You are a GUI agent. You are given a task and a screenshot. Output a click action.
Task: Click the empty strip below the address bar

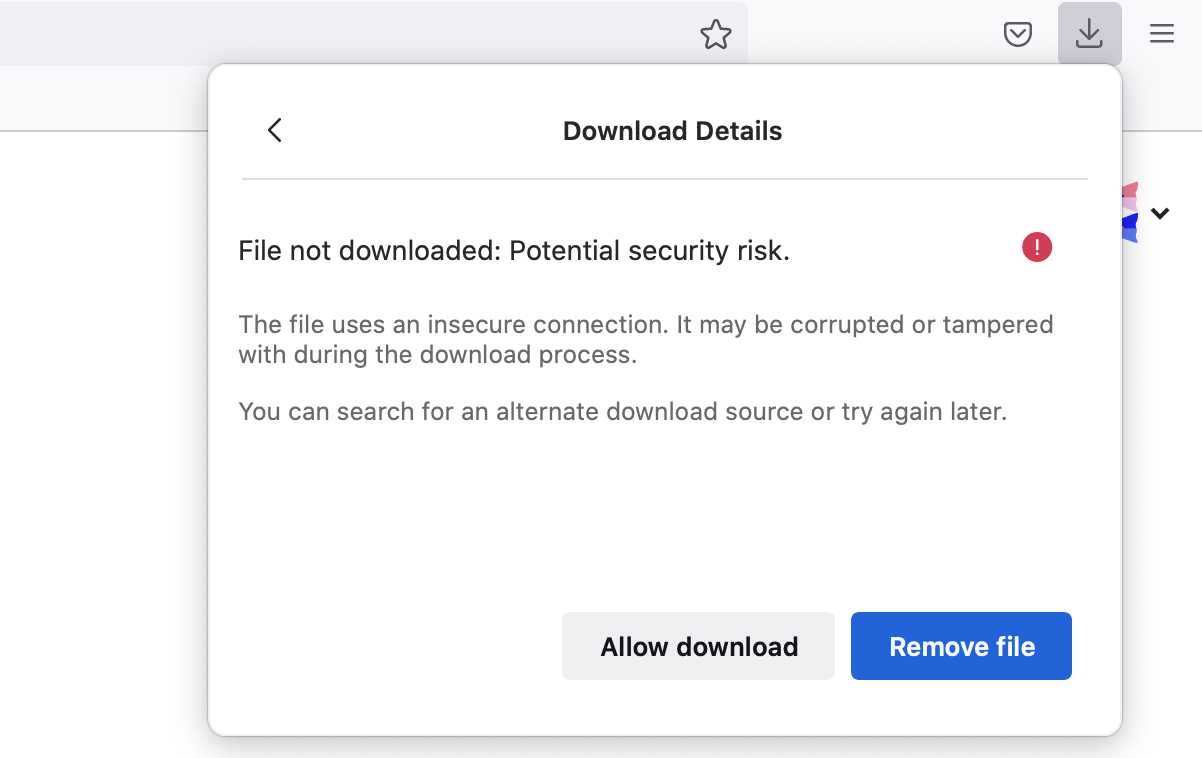tap(100, 100)
